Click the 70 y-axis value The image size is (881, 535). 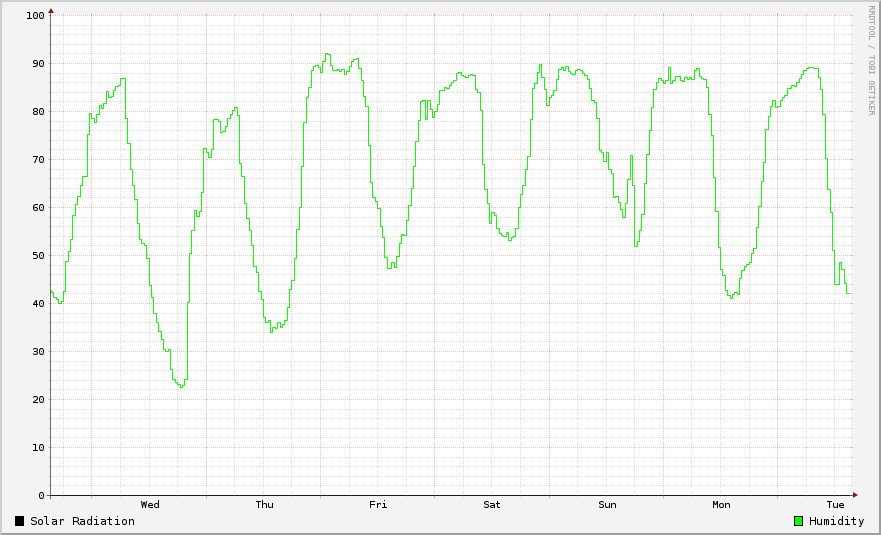pyautogui.click(x=38, y=160)
